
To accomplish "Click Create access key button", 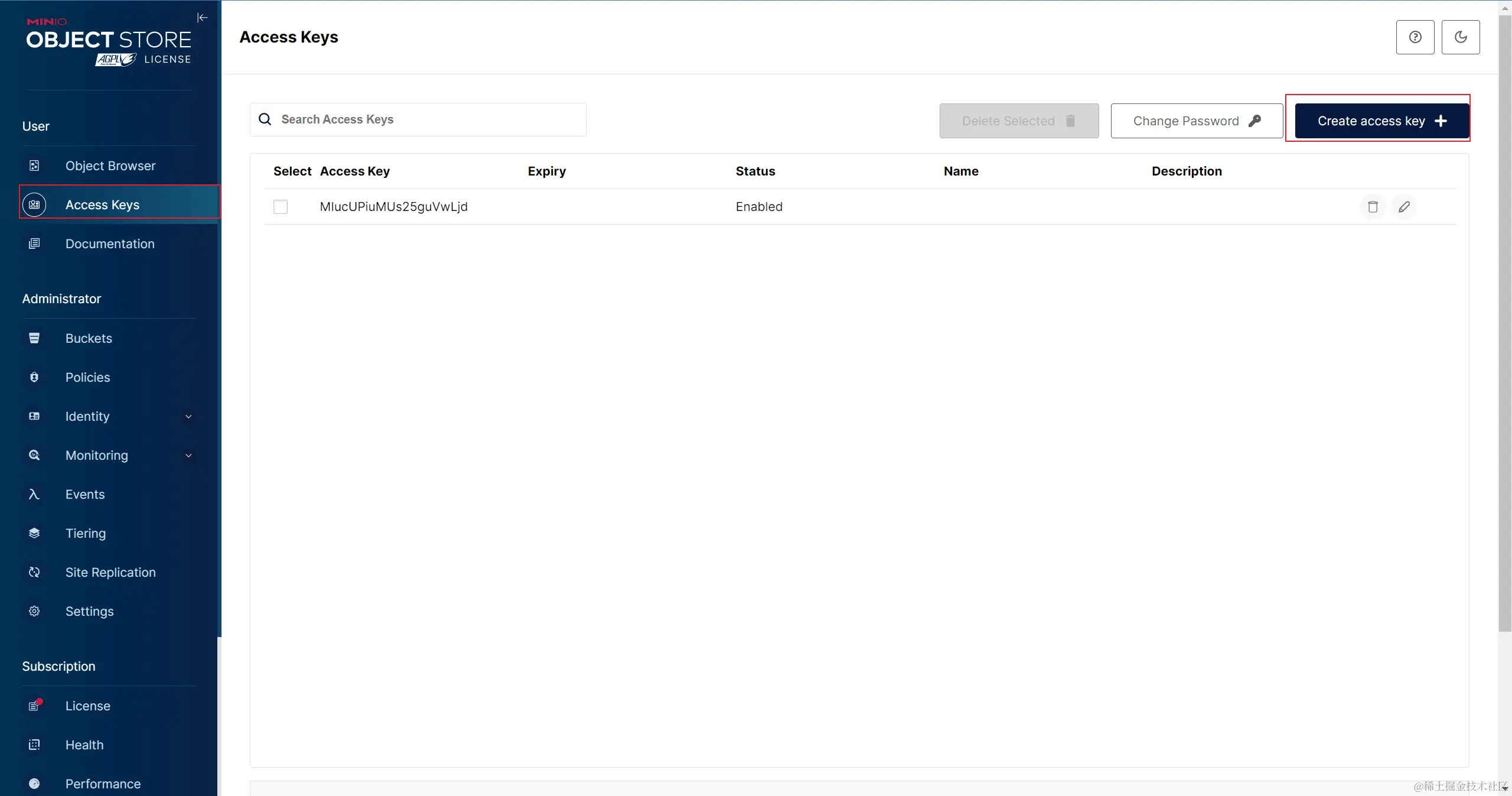I will point(1381,121).
